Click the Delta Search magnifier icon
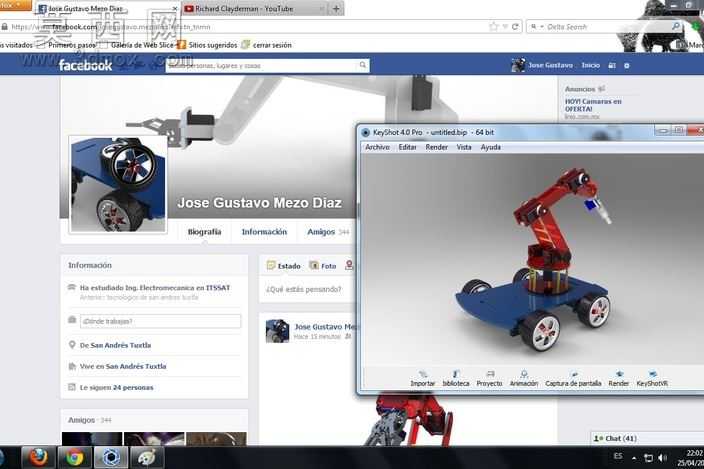 [x=676, y=27]
